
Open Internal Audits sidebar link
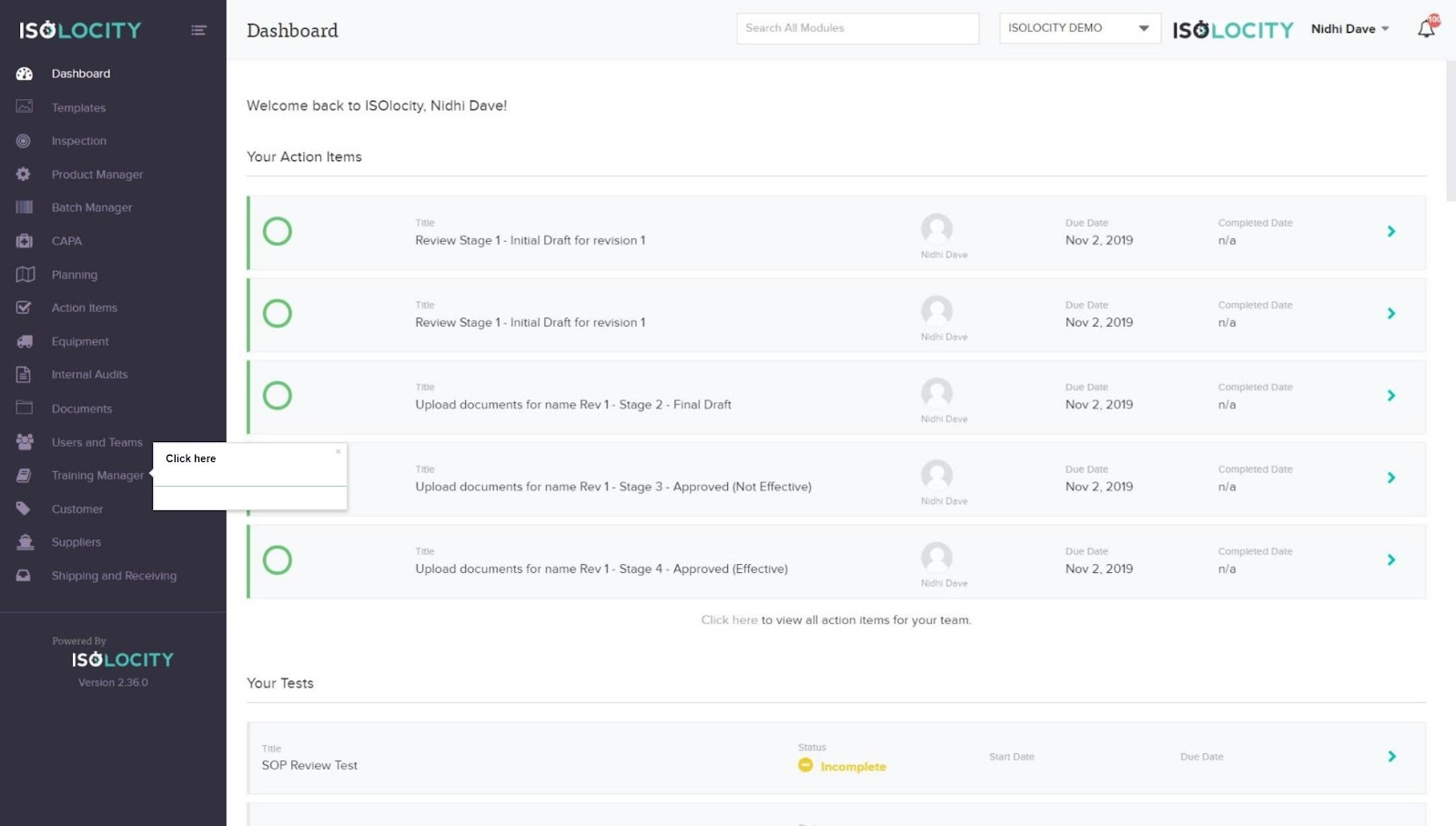[89, 374]
